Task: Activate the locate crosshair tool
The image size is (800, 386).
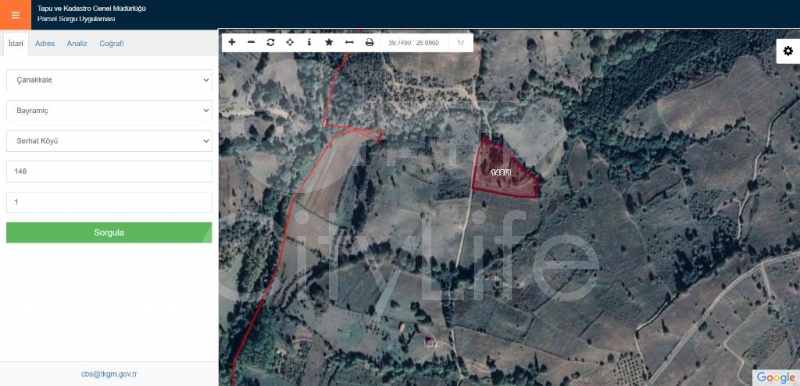Action: [290, 42]
